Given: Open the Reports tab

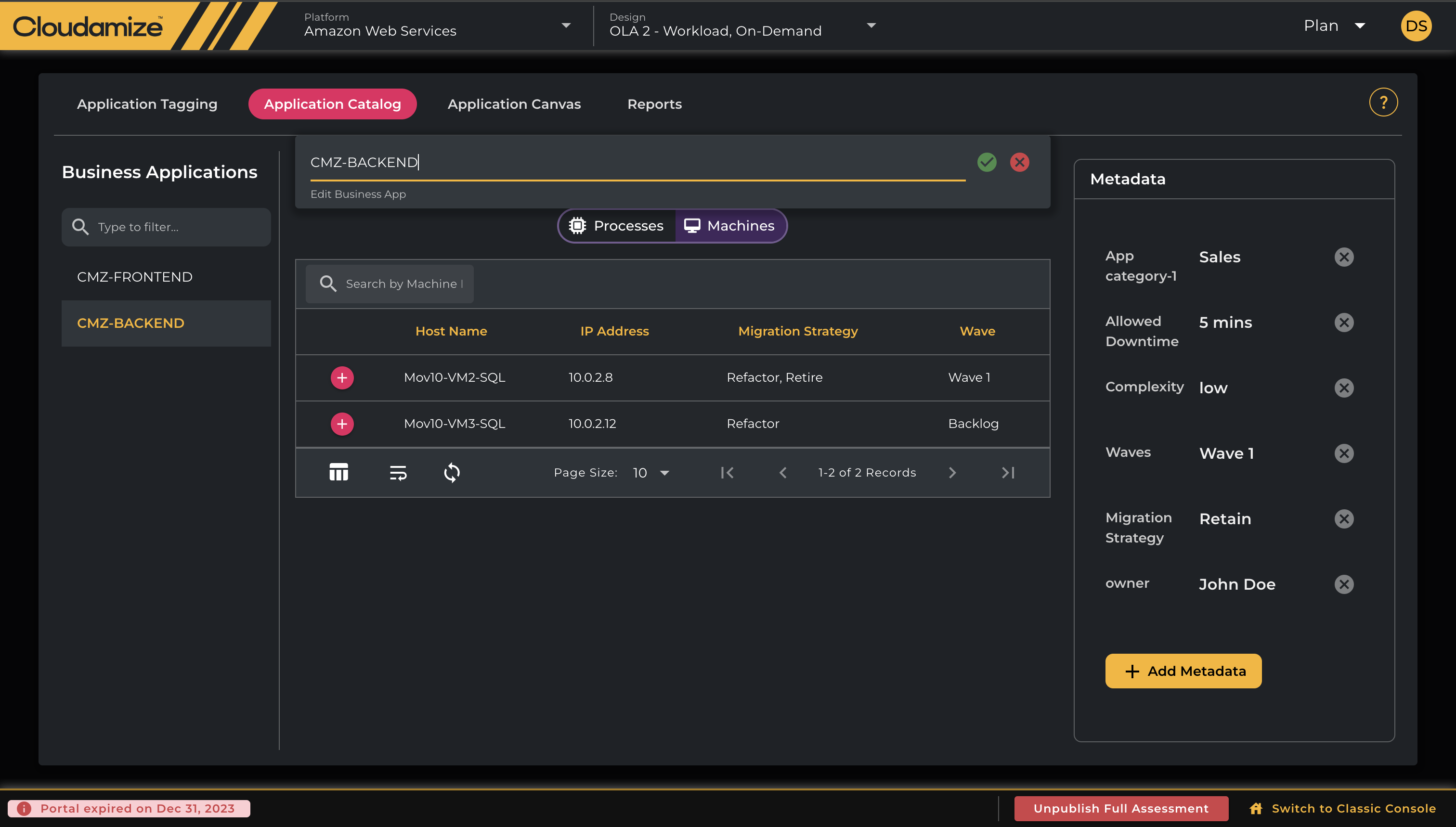Looking at the screenshot, I should click(654, 104).
